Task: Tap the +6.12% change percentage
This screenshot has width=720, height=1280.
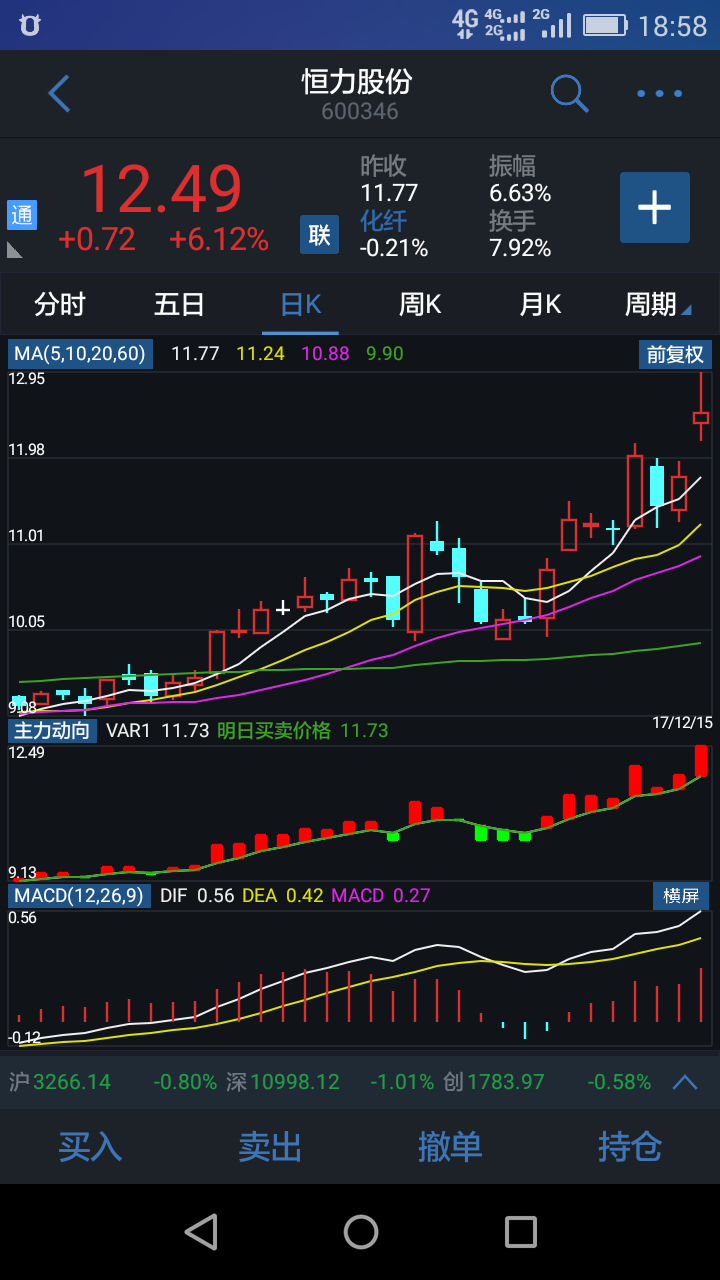Action: [218, 240]
